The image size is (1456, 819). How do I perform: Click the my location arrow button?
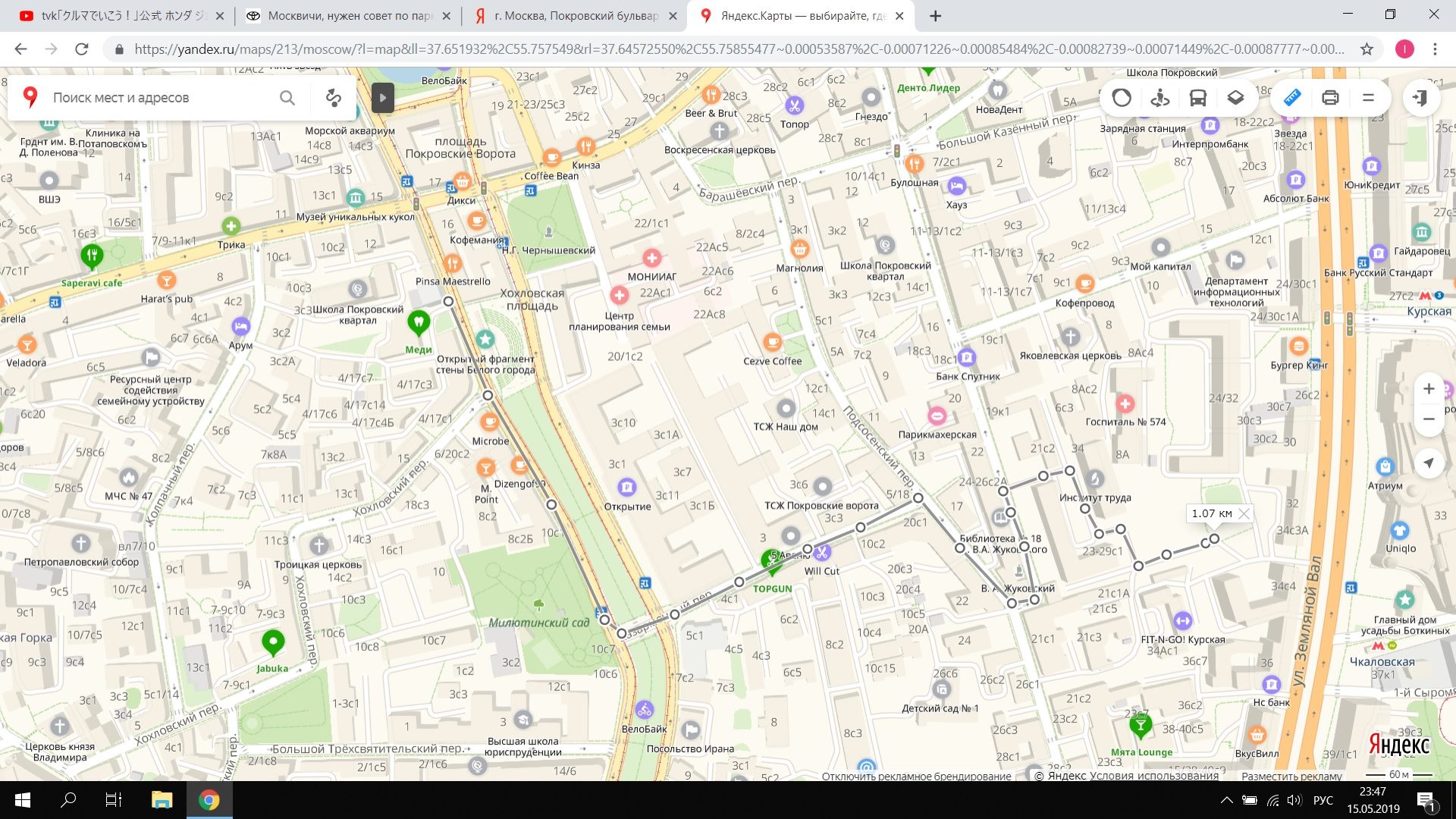pos(1429,463)
